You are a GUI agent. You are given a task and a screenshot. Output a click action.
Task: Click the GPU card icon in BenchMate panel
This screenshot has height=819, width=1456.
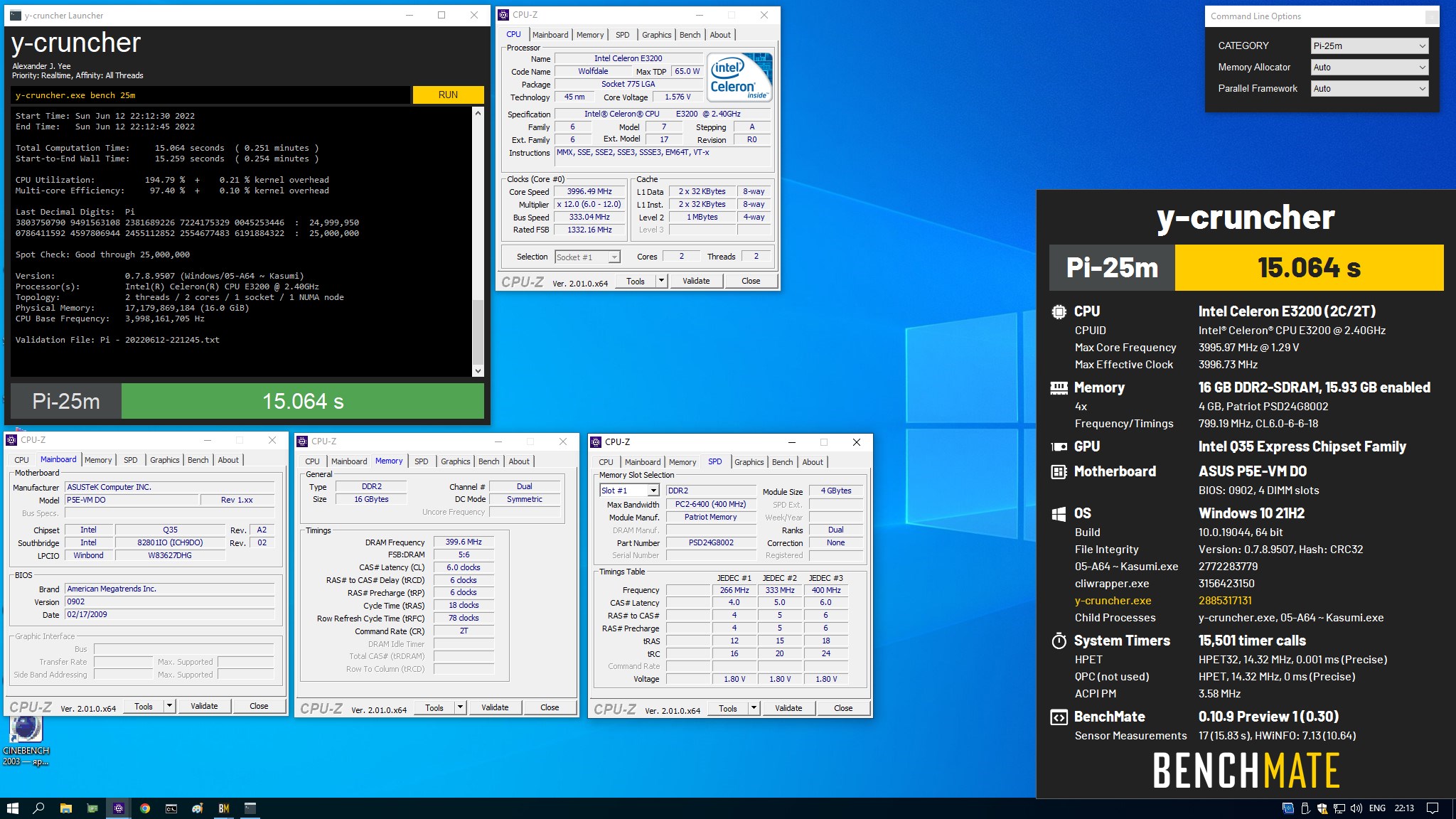coord(1059,446)
